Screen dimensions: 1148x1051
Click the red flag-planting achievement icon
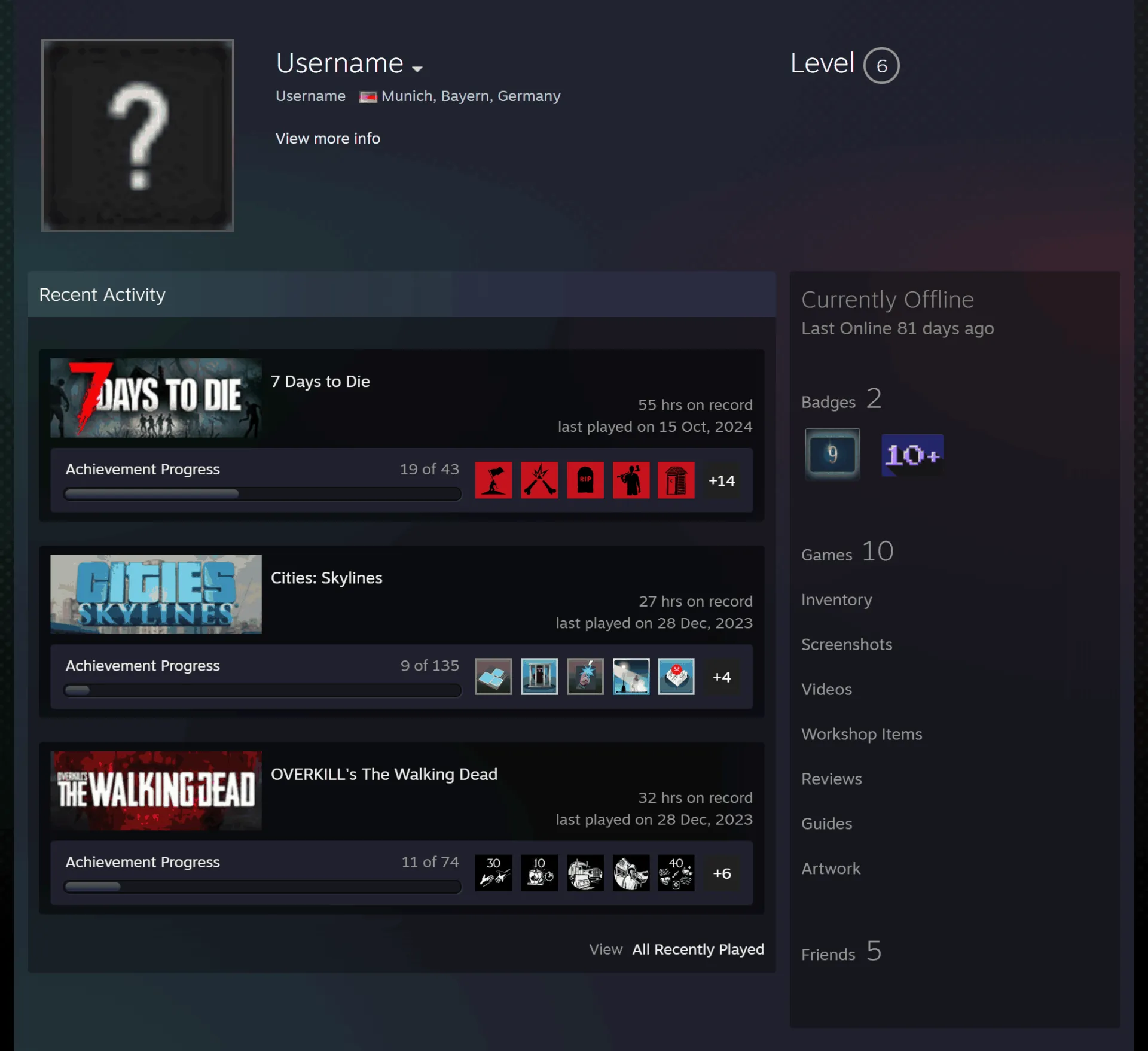click(x=493, y=480)
